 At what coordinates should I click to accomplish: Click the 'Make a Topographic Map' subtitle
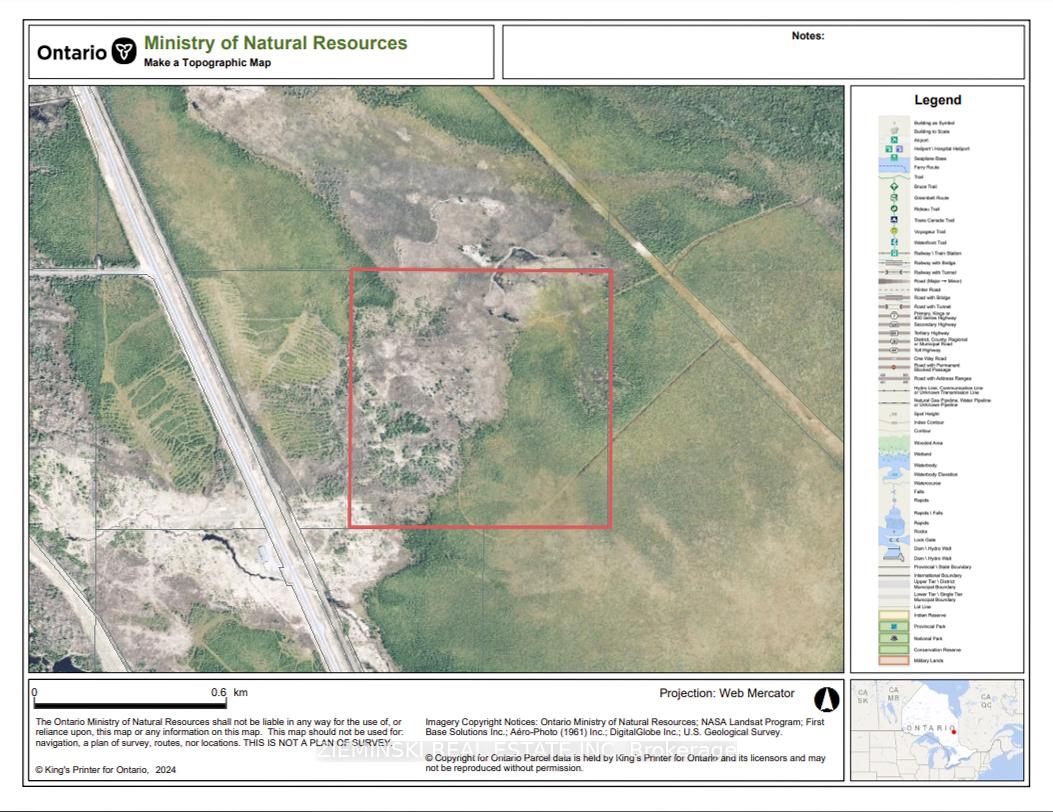(208, 62)
